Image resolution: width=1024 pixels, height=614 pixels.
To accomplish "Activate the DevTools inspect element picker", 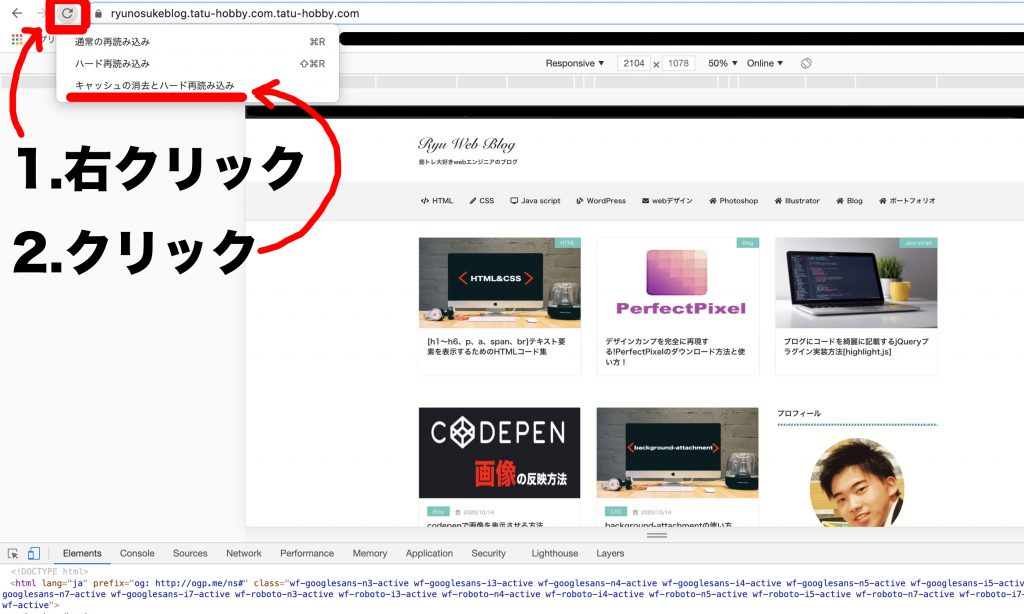I will [x=13, y=553].
